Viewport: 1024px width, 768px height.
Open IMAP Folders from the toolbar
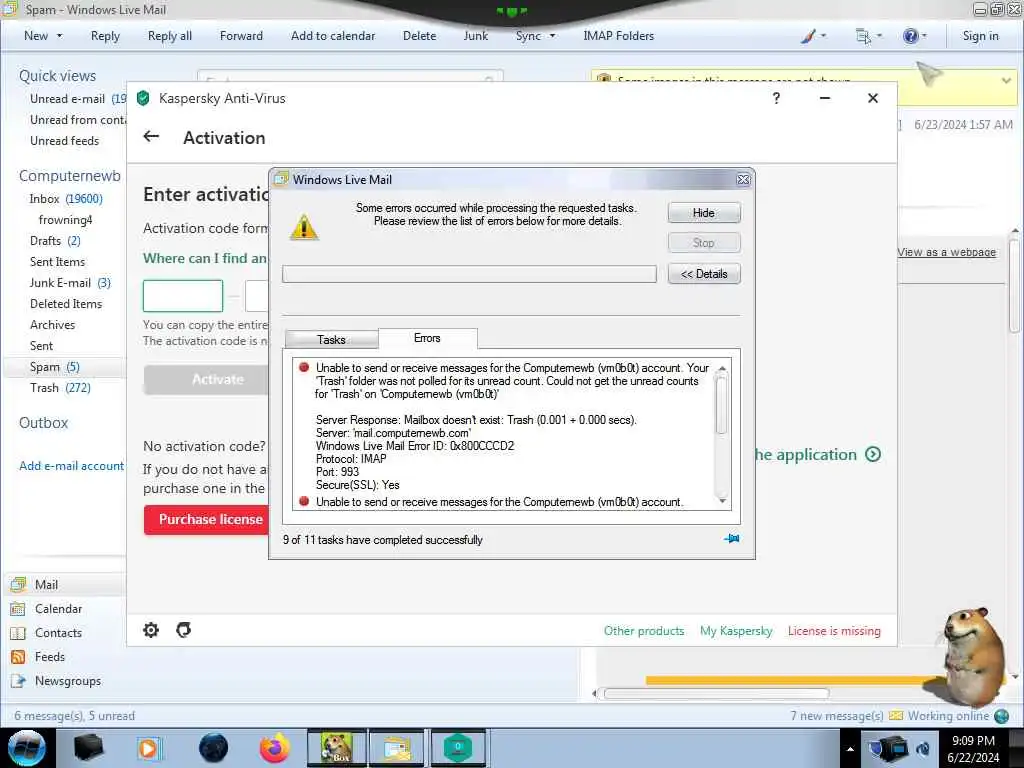618,36
